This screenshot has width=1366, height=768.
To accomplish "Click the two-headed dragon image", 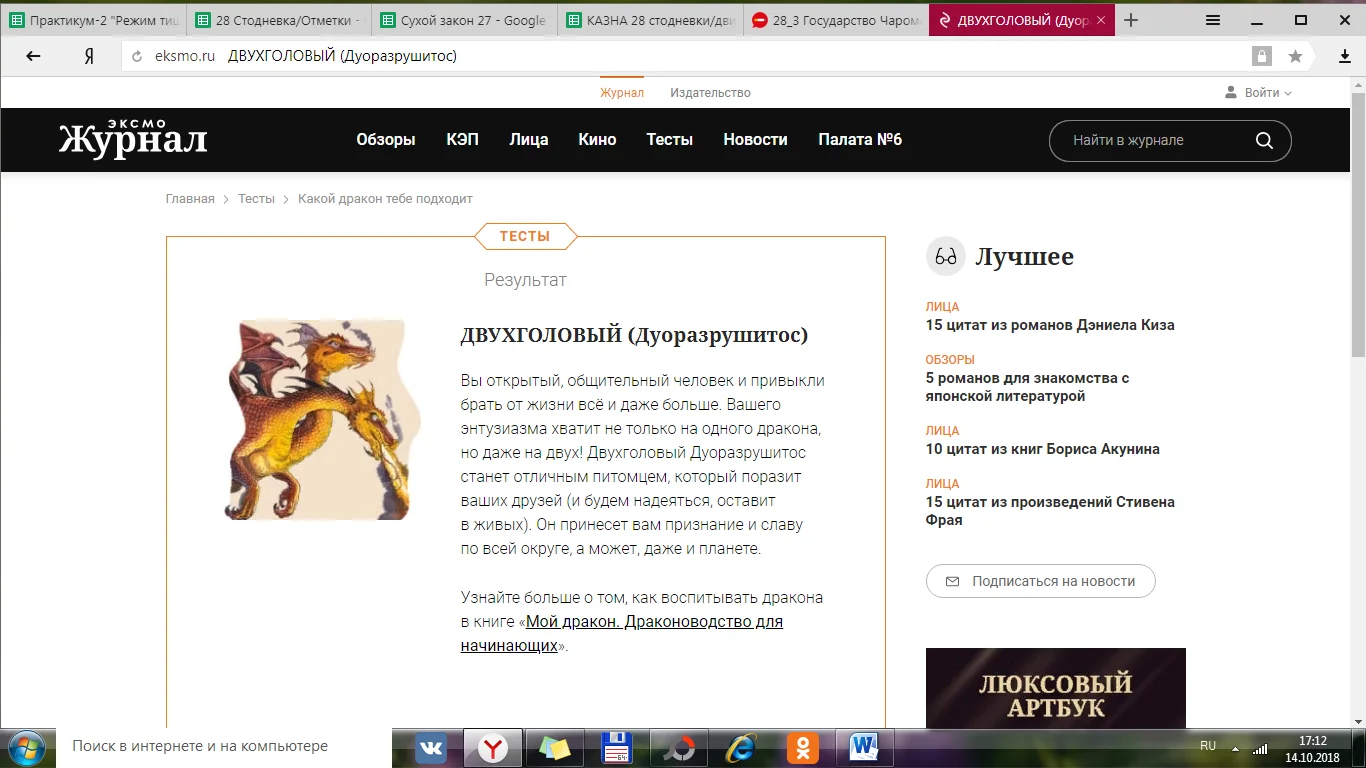I will pos(321,420).
